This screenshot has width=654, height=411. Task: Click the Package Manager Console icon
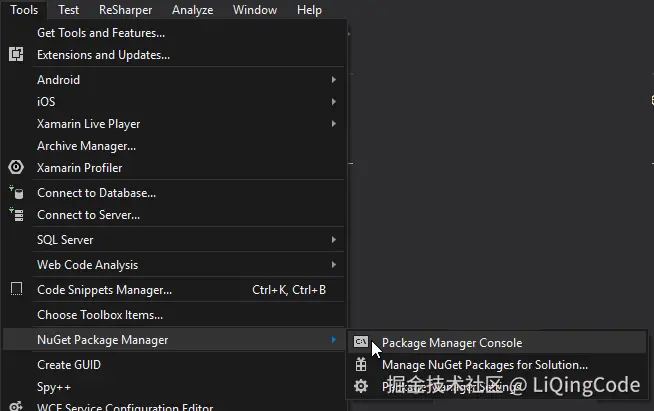[x=361, y=342]
